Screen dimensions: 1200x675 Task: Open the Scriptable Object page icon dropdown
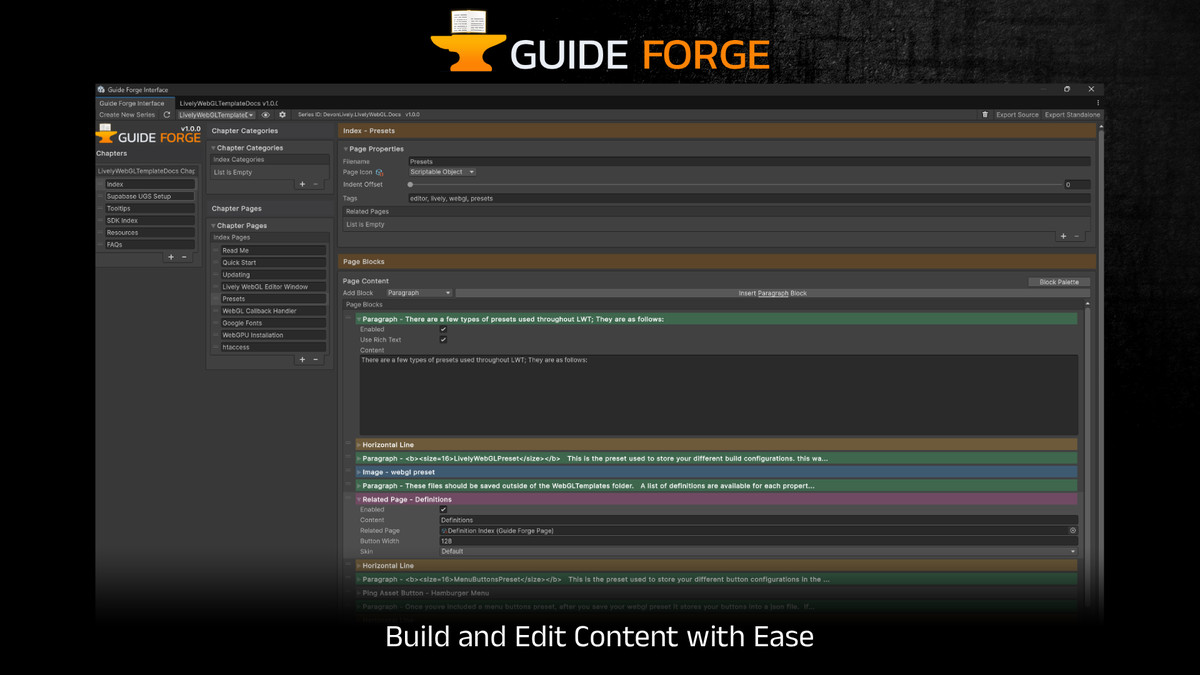tap(442, 172)
